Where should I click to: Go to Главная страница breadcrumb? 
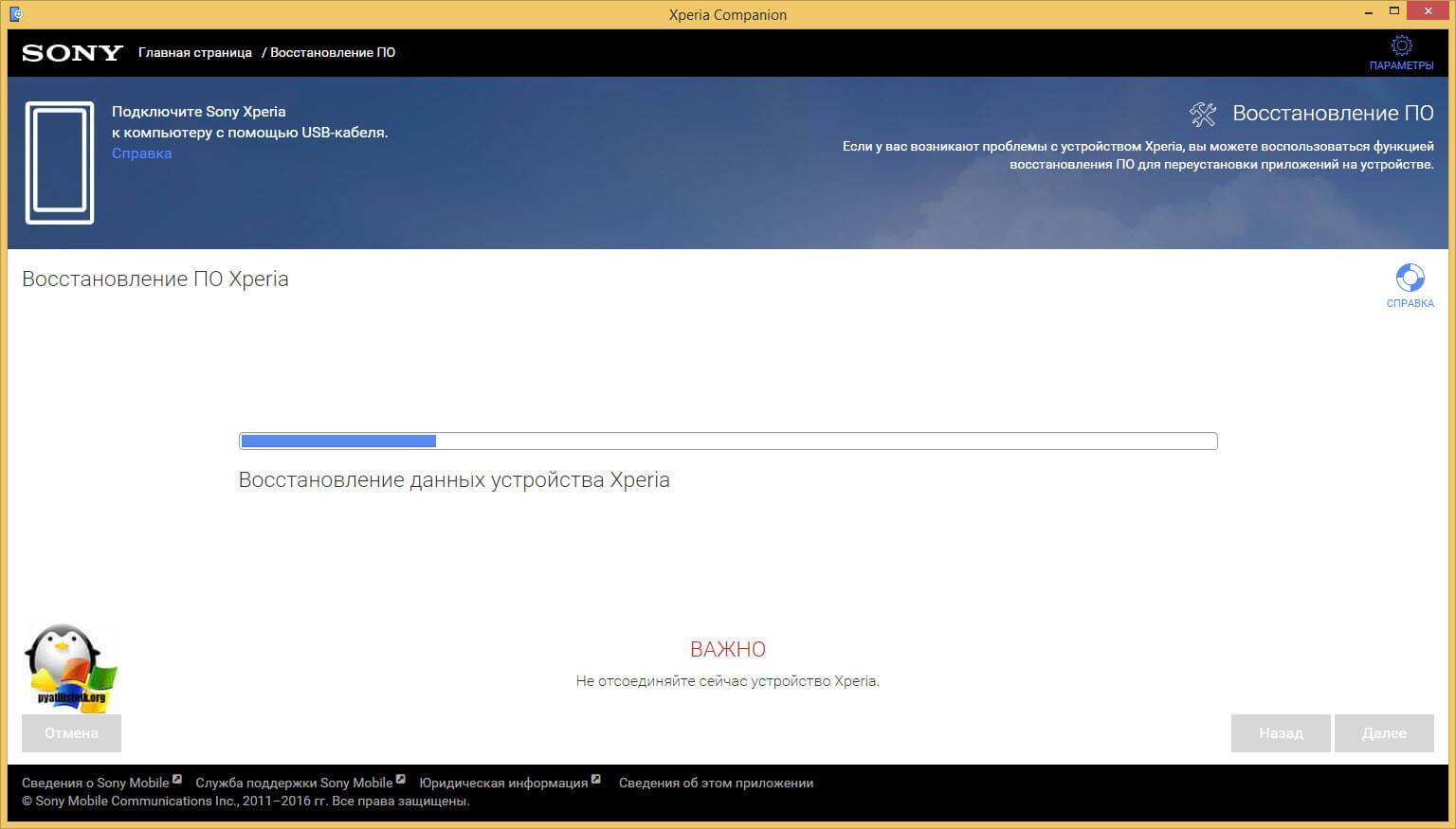click(194, 53)
